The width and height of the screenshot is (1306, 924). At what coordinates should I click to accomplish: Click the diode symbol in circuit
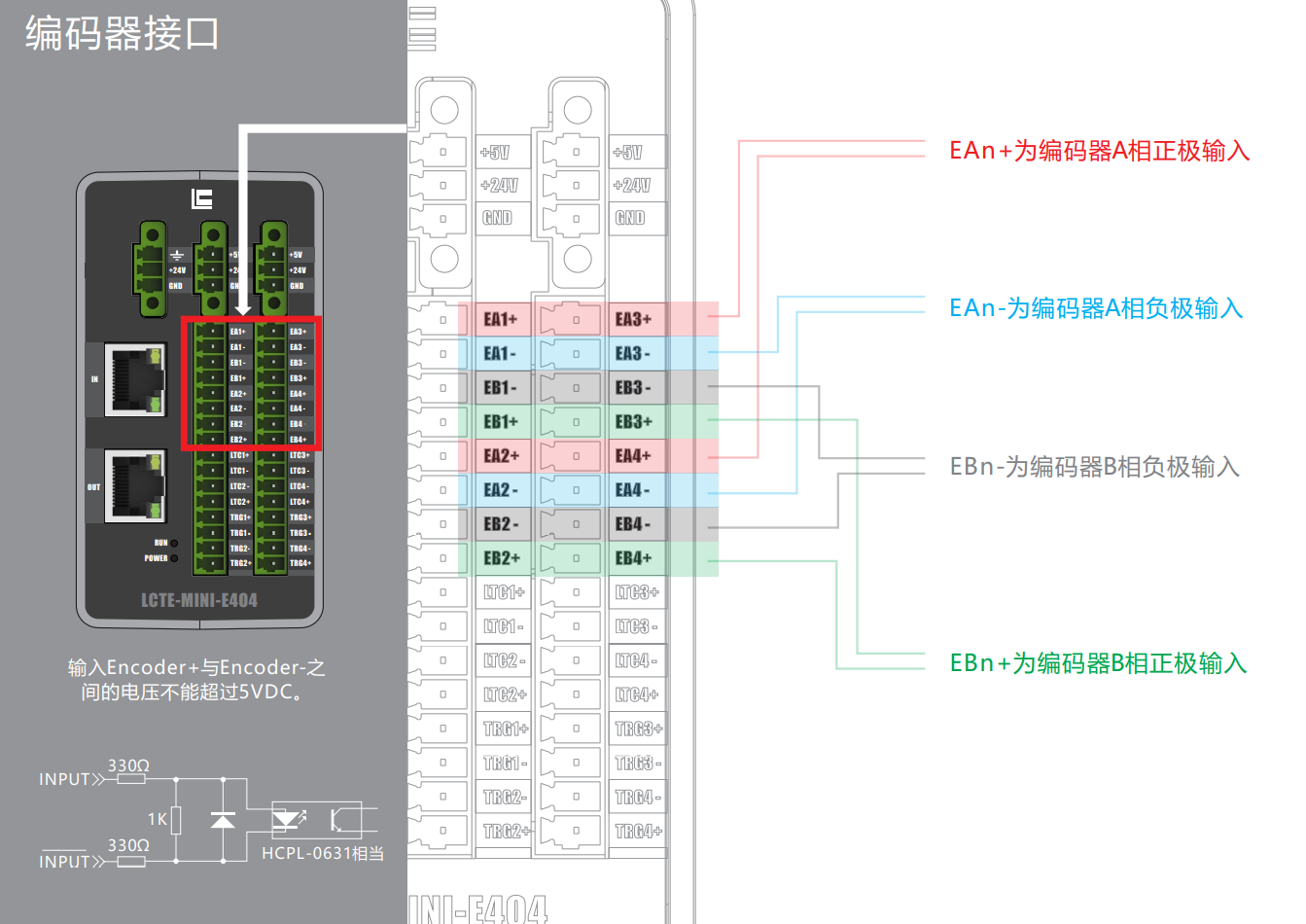tap(223, 820)
